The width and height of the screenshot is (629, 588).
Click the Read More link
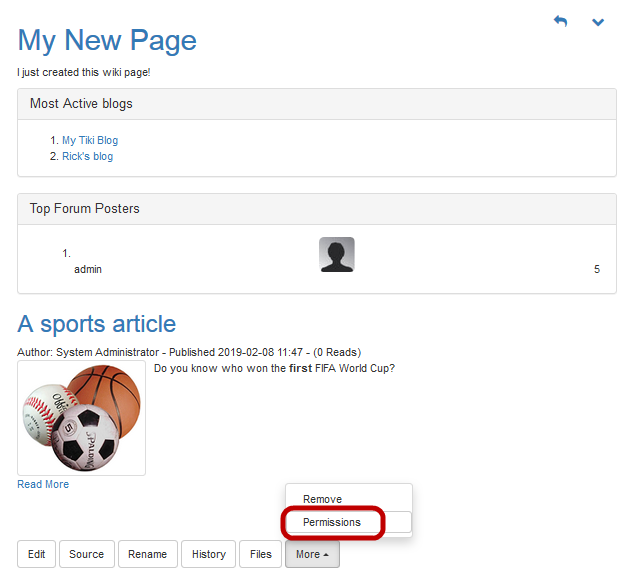(x=43, y=485)
